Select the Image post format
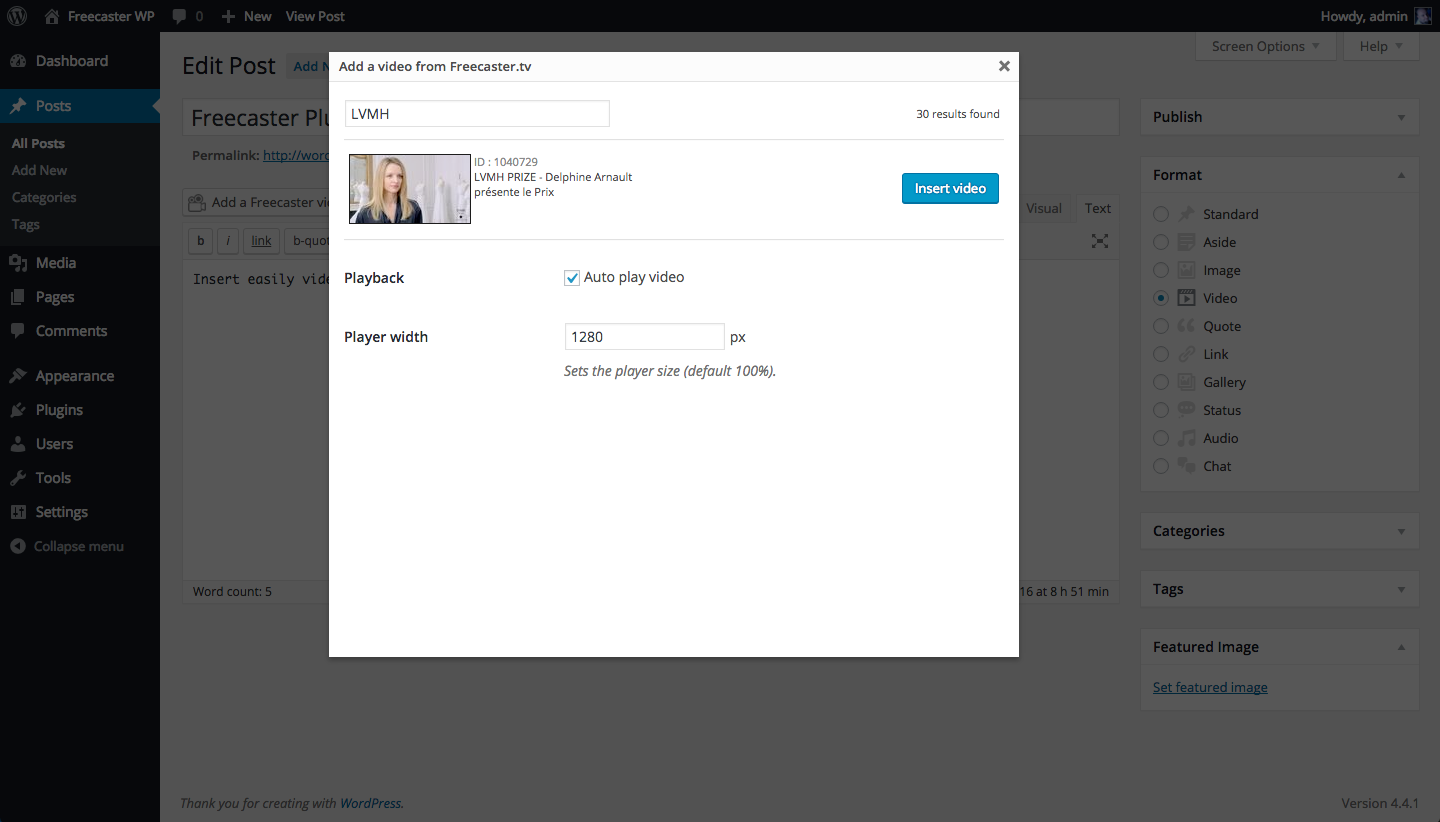 click(1161, 270)
